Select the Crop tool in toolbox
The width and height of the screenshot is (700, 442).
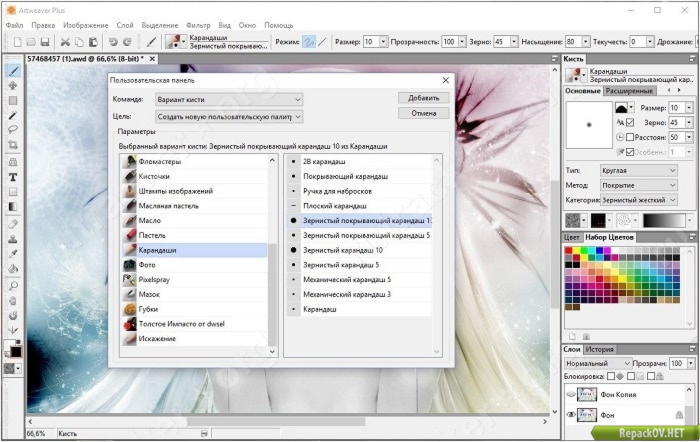[x=13, y=145]
